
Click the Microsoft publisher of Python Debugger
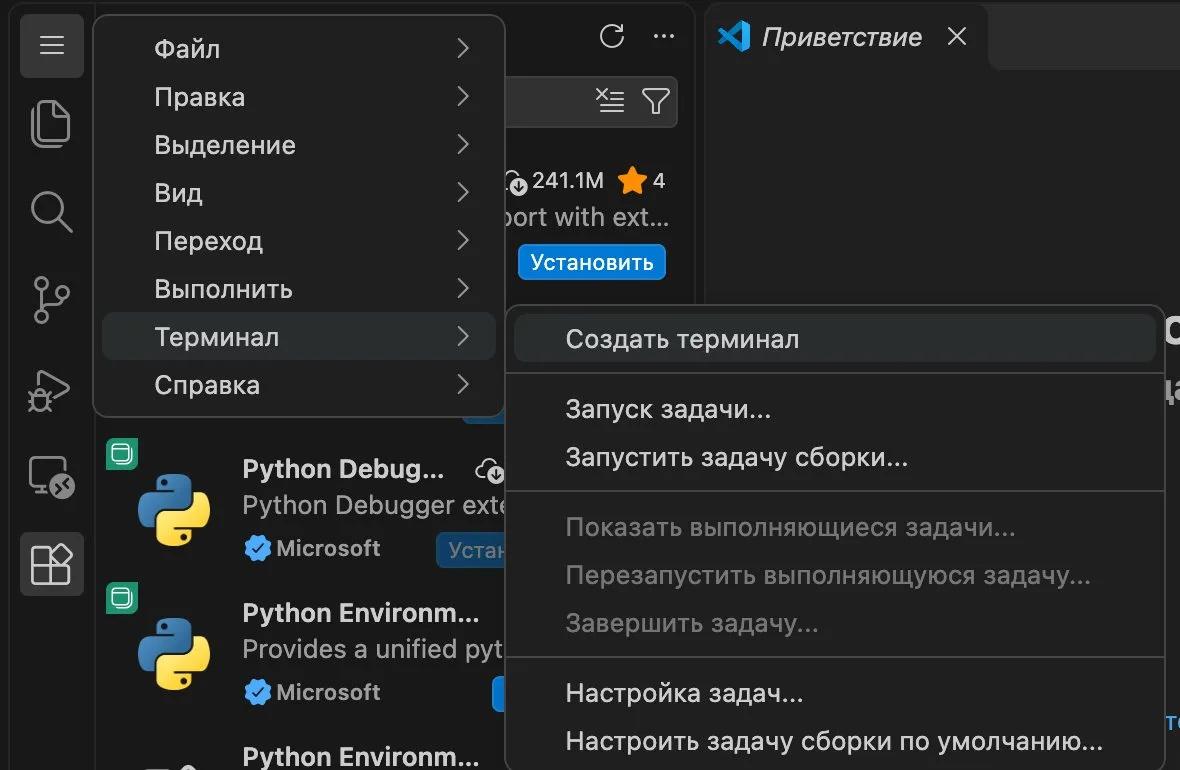coord(328,548)
